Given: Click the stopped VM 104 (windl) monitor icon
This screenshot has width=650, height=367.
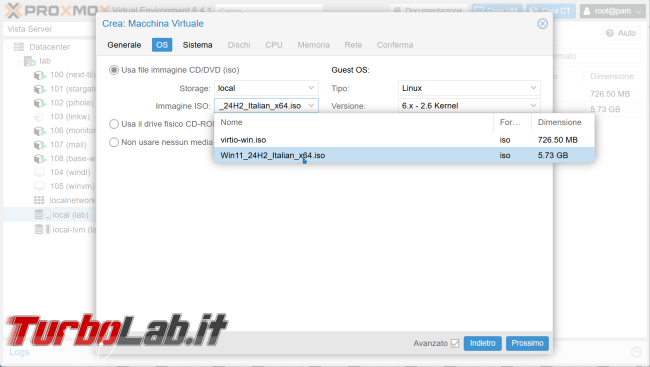Looking at the screenshot, I should click(x=39, y=172).
